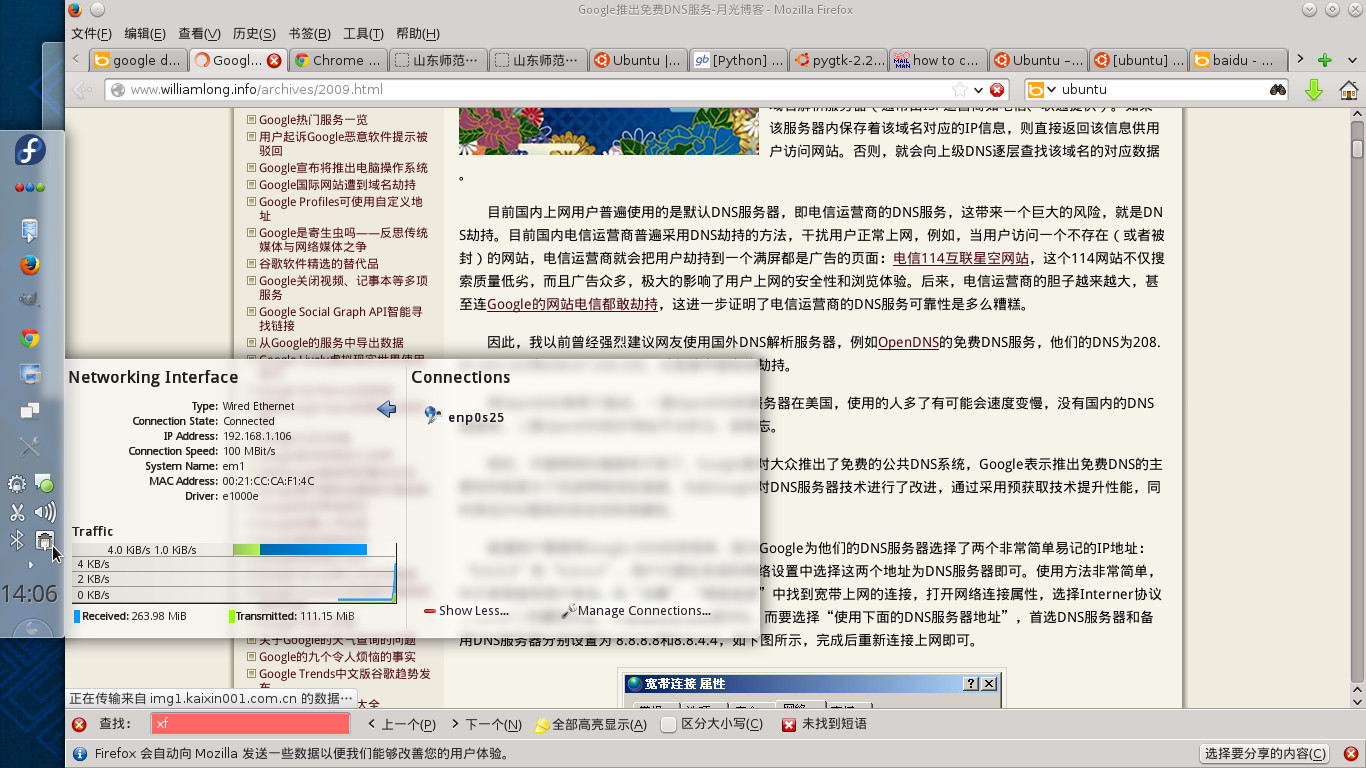Click the find bar text field

(250, 723)
